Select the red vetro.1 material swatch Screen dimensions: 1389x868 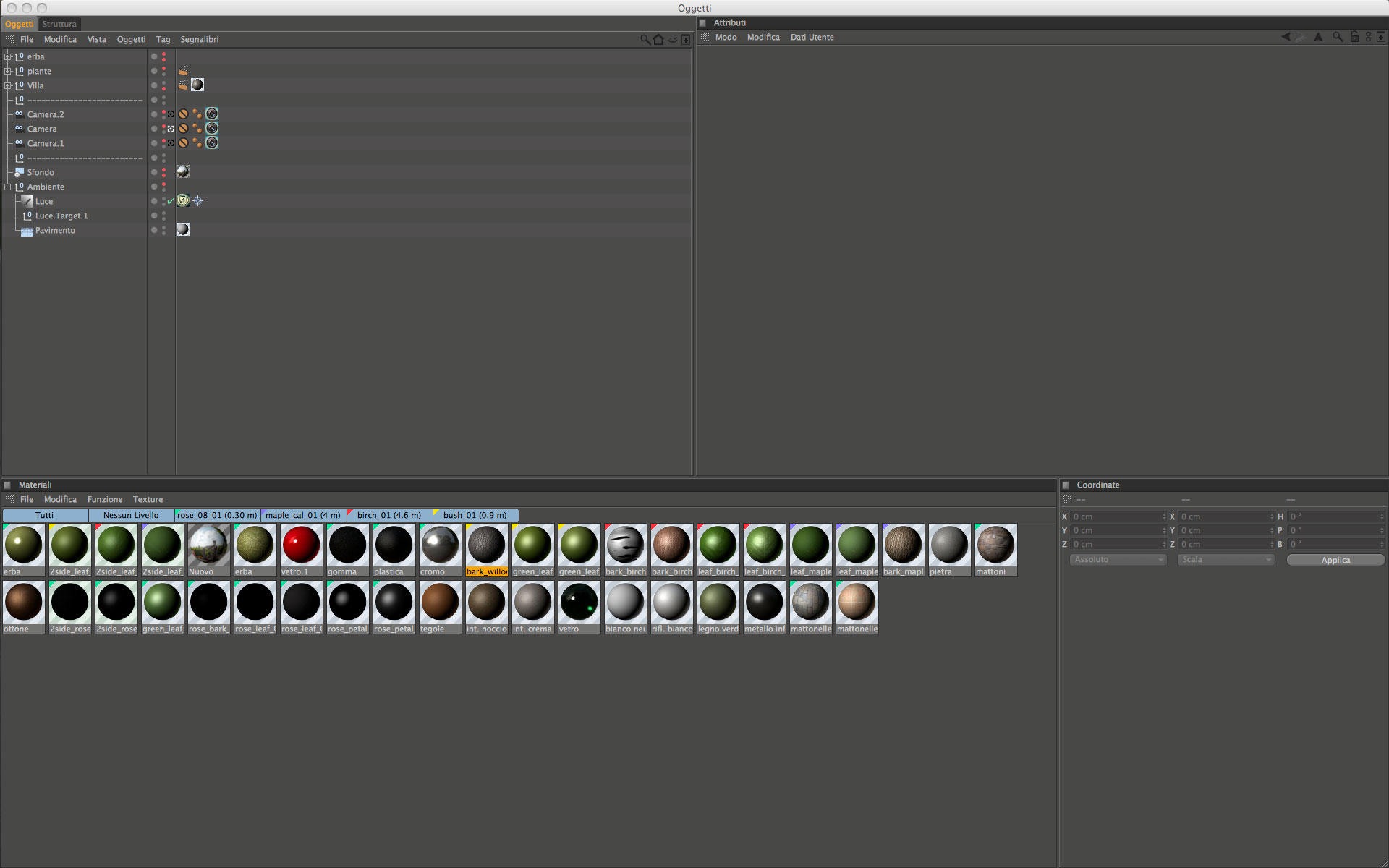coord(301,545)
